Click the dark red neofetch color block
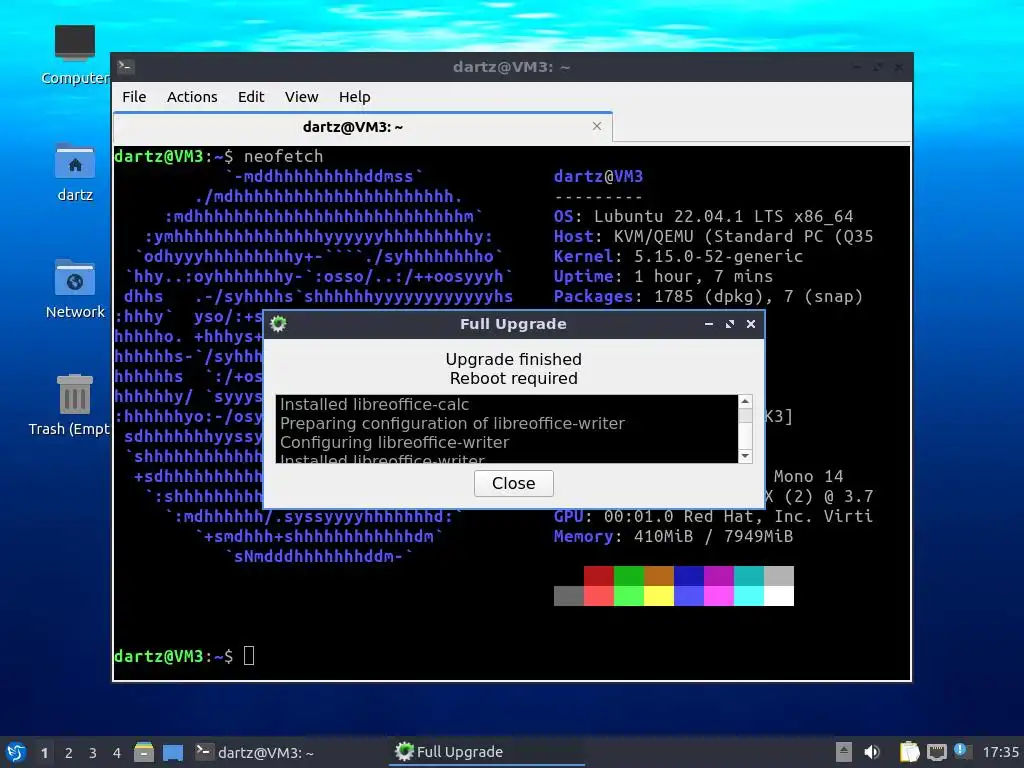The height and width of the screenshot is (768, 1024). [598, 576]
